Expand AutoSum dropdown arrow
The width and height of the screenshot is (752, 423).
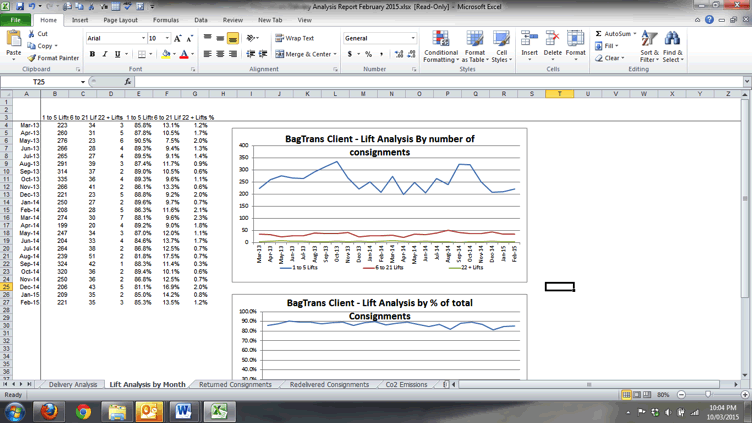pyautogui.click(x=634, y=34)
